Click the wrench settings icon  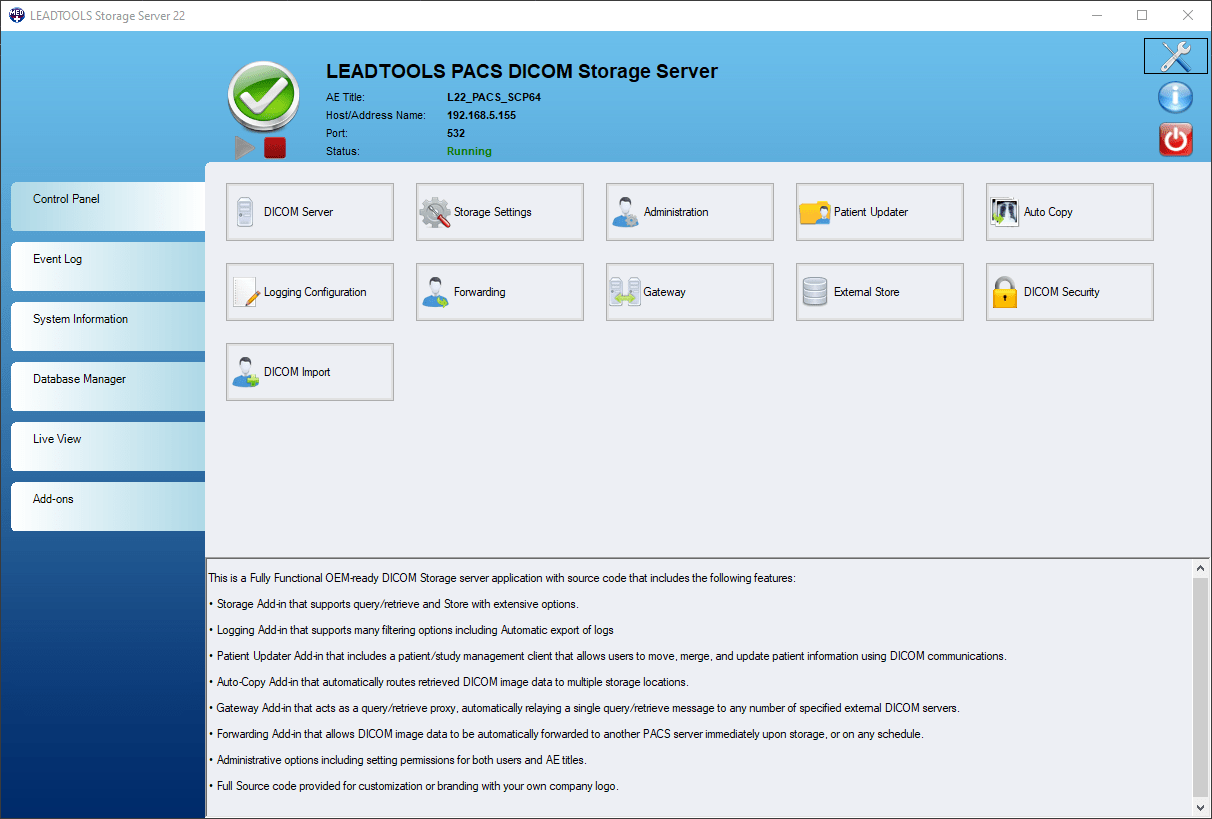click(x=1175, y=56)
